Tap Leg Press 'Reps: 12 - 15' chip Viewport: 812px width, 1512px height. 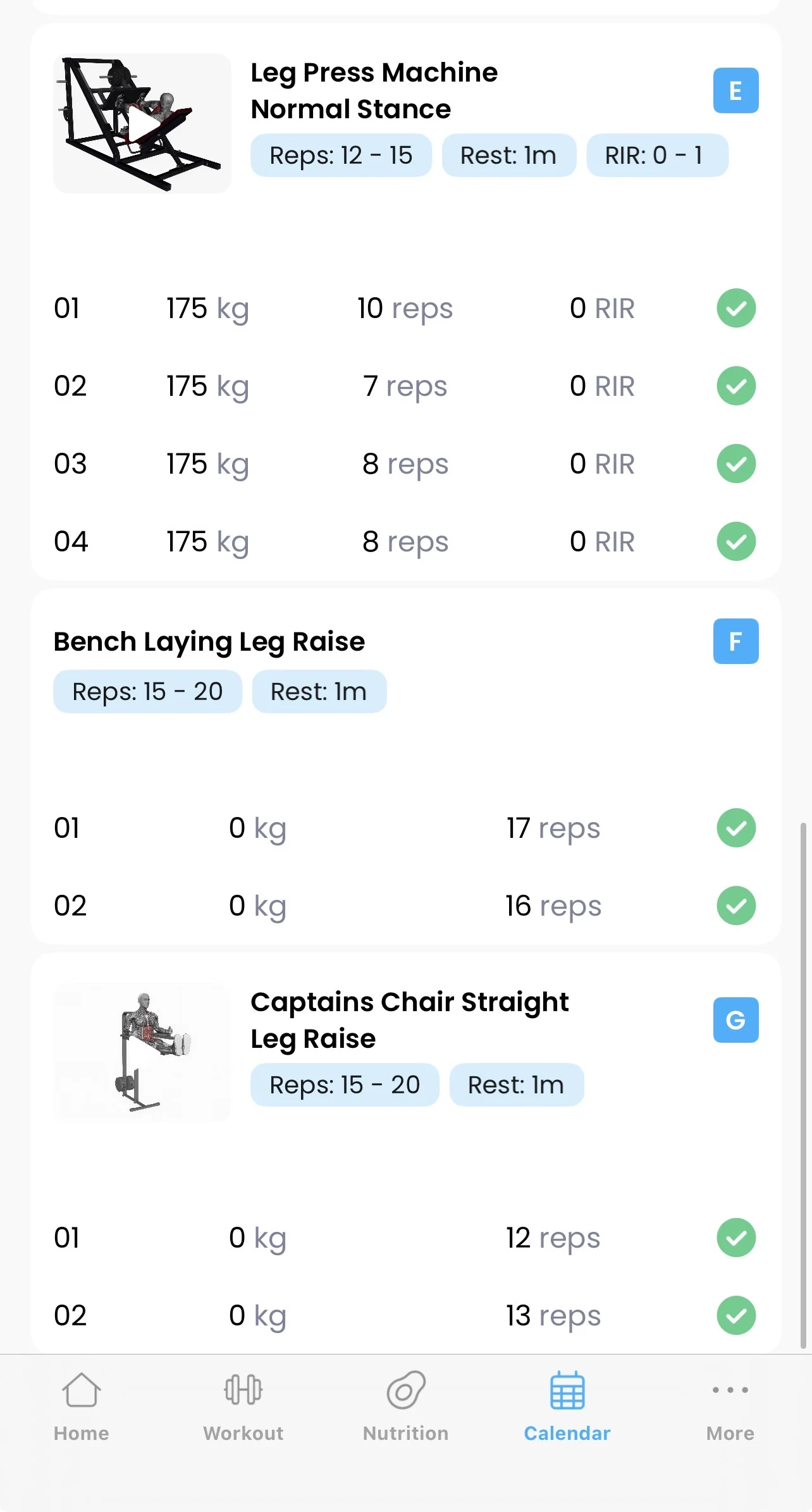coord(341,156)
